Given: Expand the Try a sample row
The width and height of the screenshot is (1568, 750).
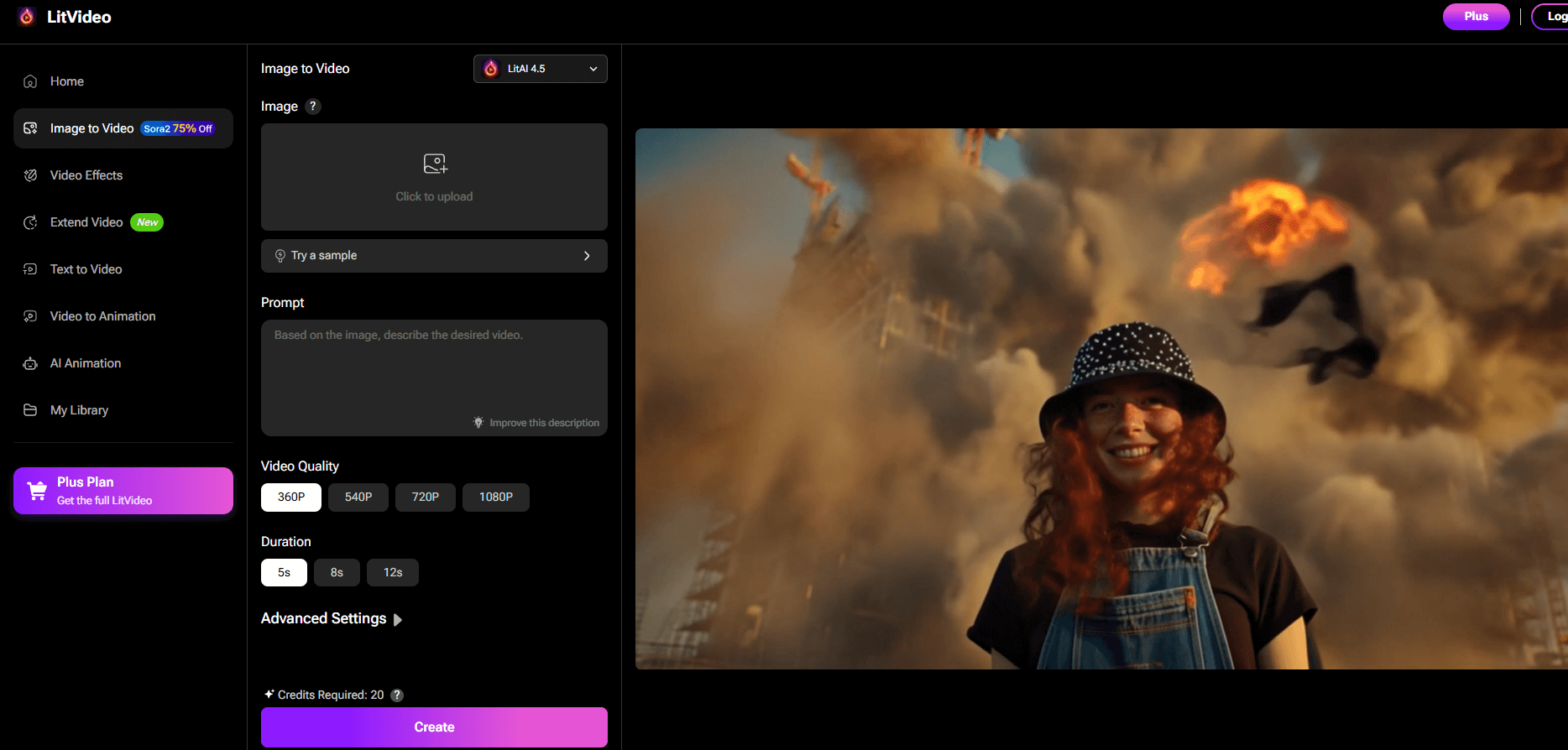Looking at the screenshot, I should pos(434,256).
